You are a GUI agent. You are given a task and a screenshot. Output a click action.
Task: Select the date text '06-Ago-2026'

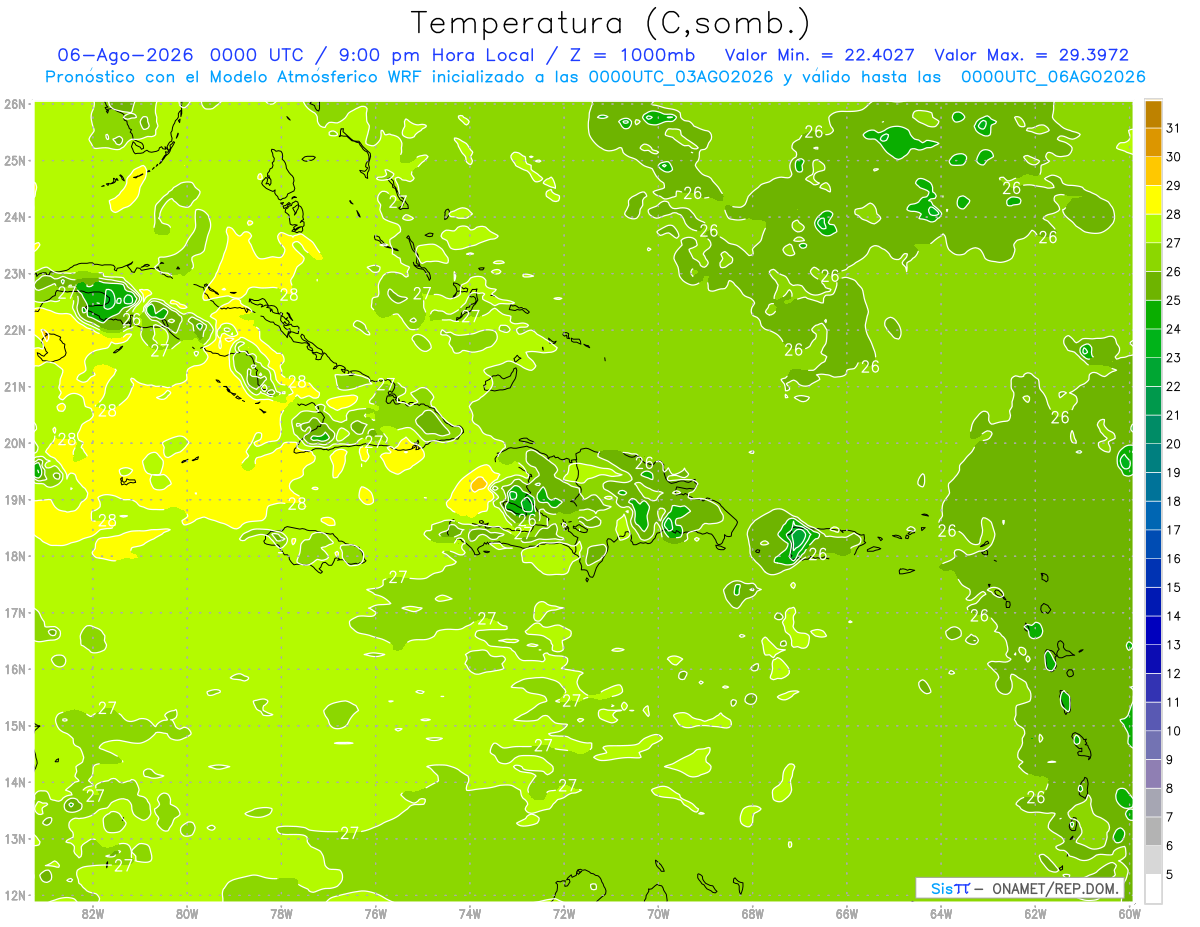point(125,55)
